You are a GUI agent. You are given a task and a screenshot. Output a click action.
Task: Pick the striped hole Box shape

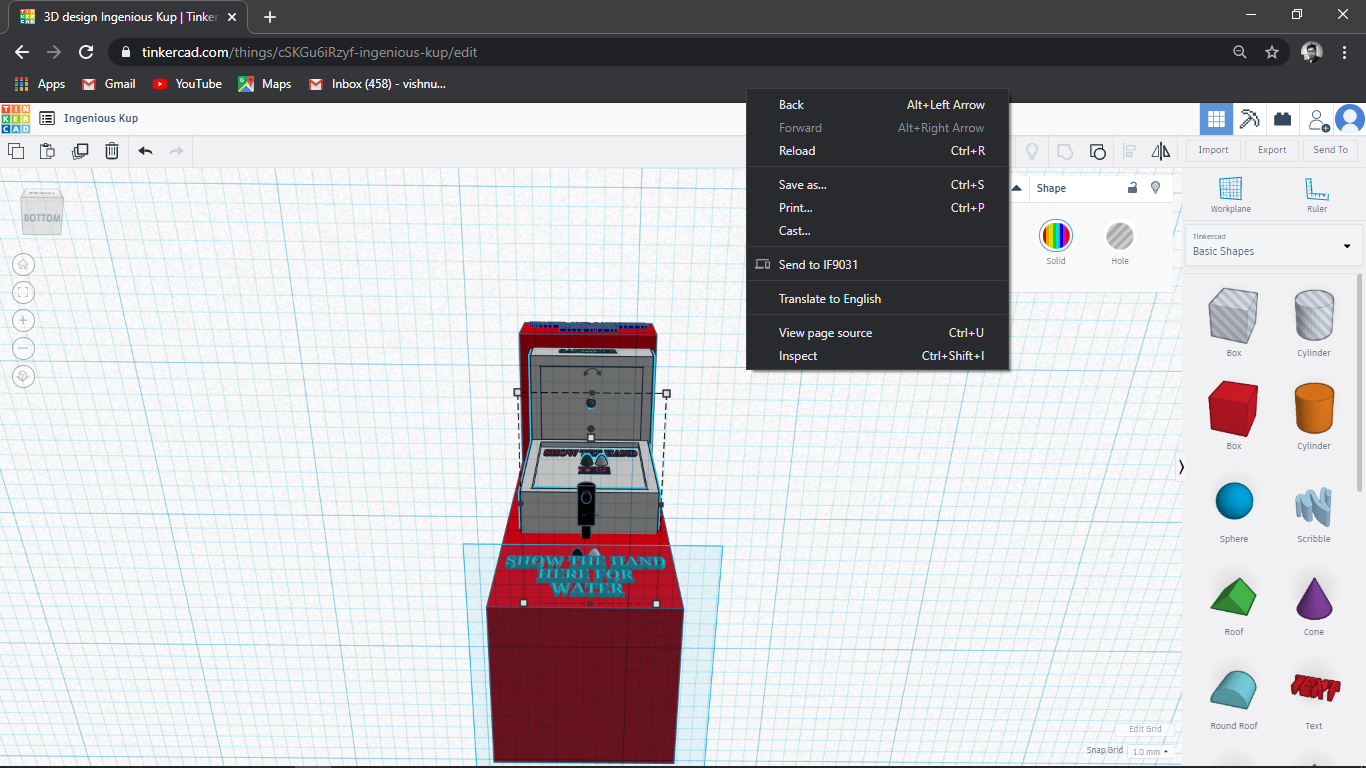coord(1234,316)
